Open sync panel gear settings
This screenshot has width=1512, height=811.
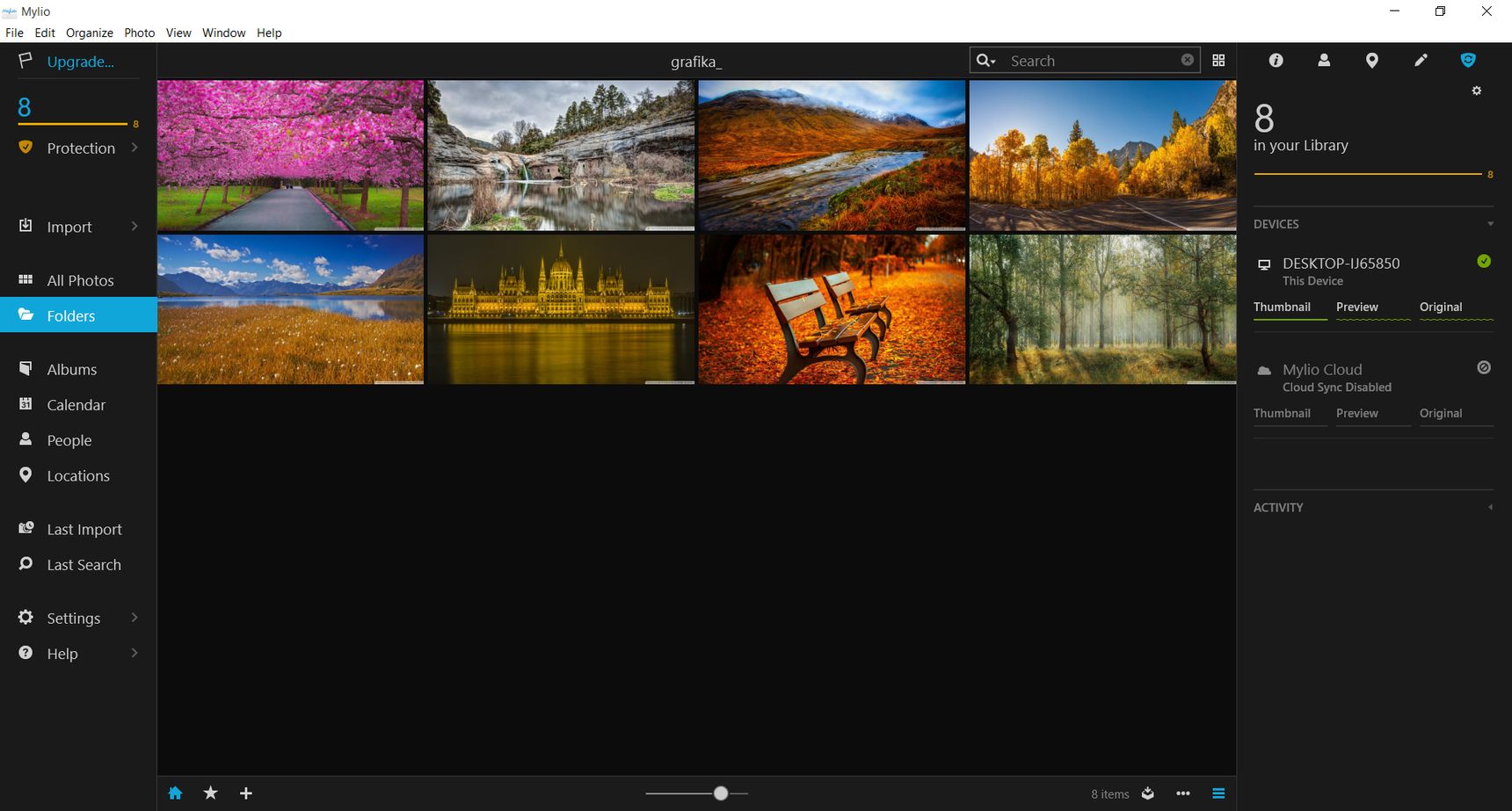click(x=1477, y=91)
